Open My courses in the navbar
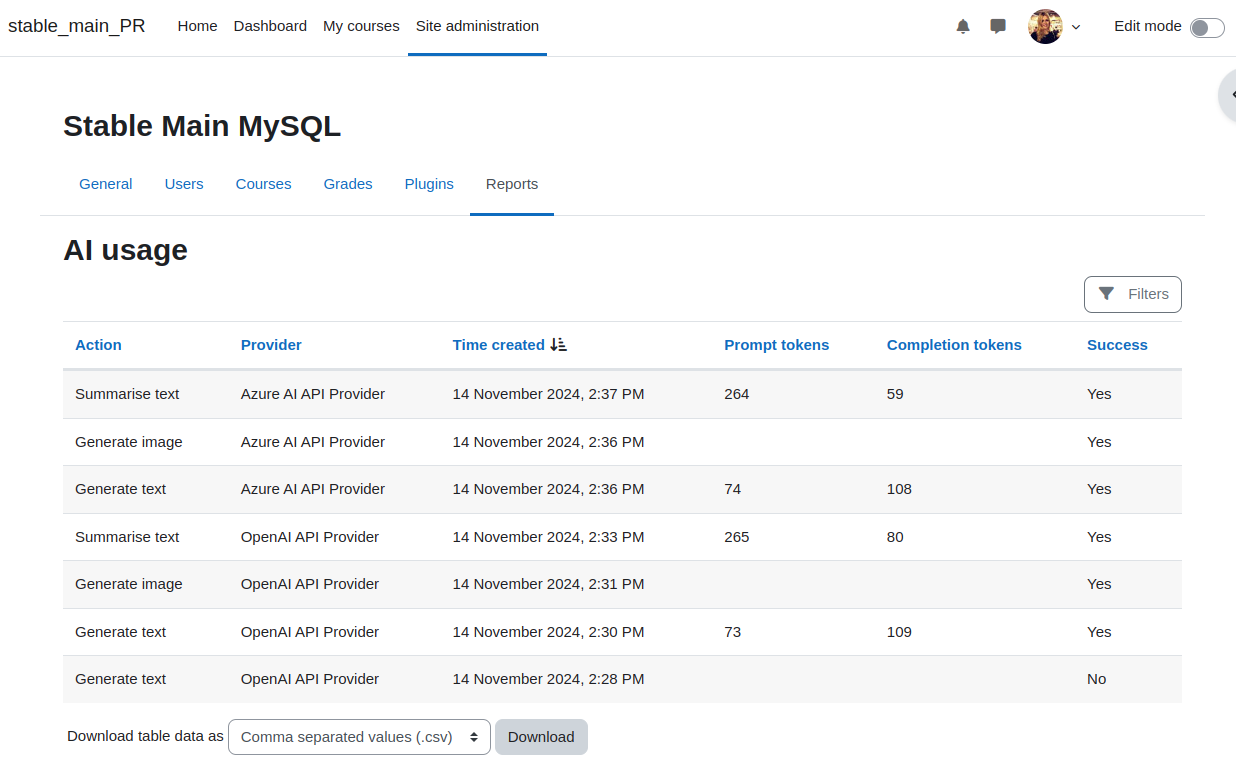The height and width of the screenshot is (767, 1236). click(361, 27)
